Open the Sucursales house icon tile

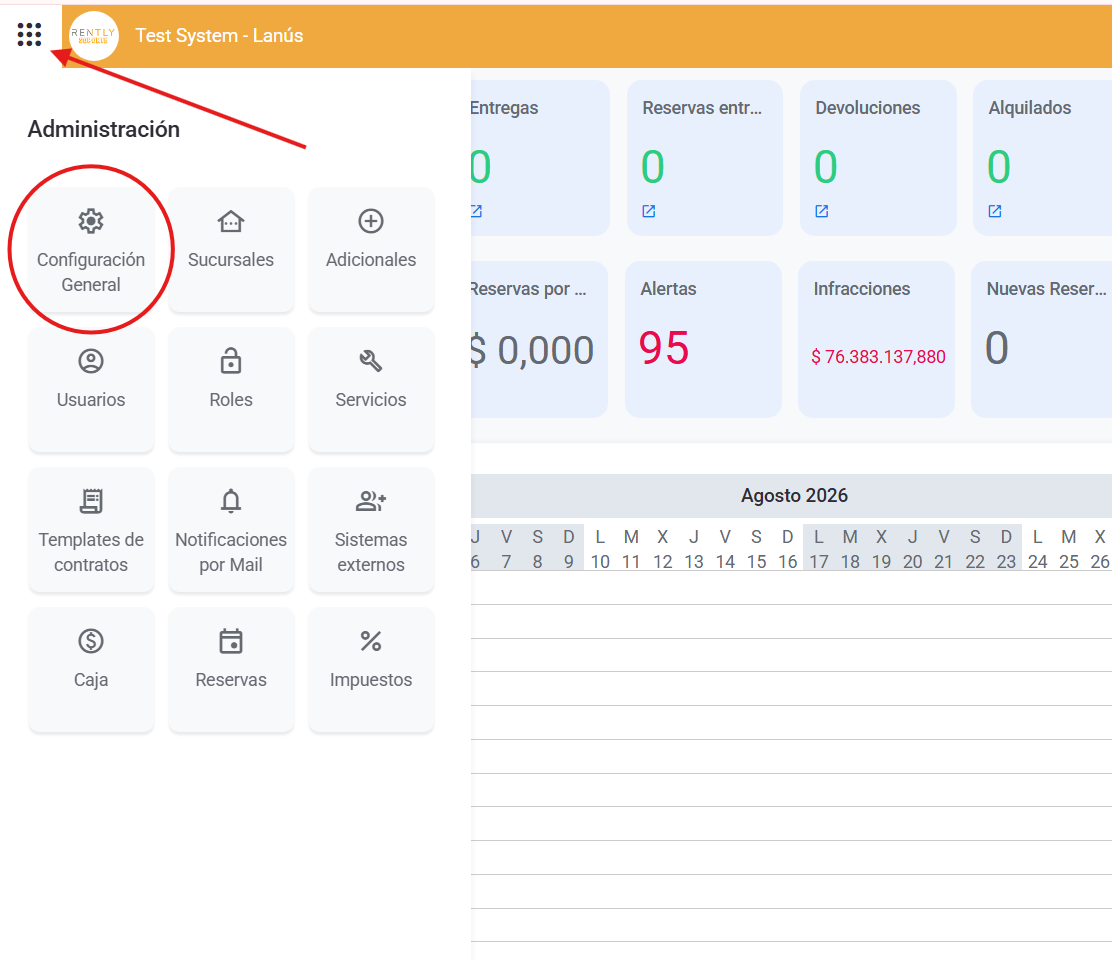[231, 250]
